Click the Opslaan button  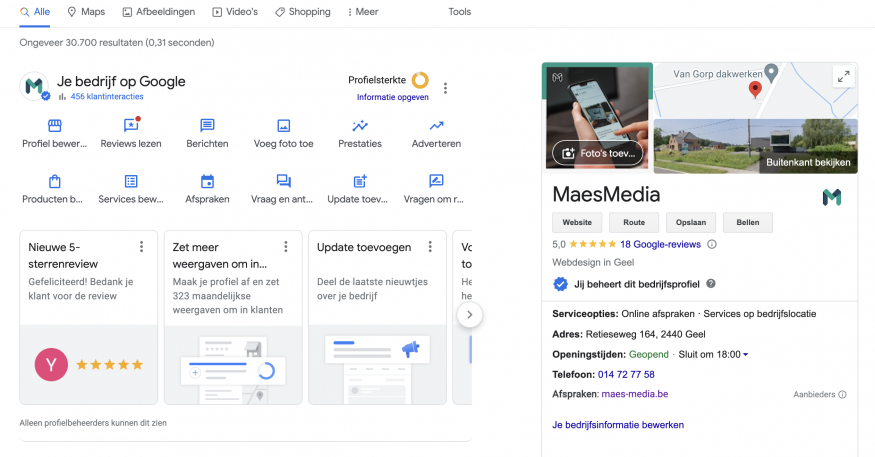point(691,222)
